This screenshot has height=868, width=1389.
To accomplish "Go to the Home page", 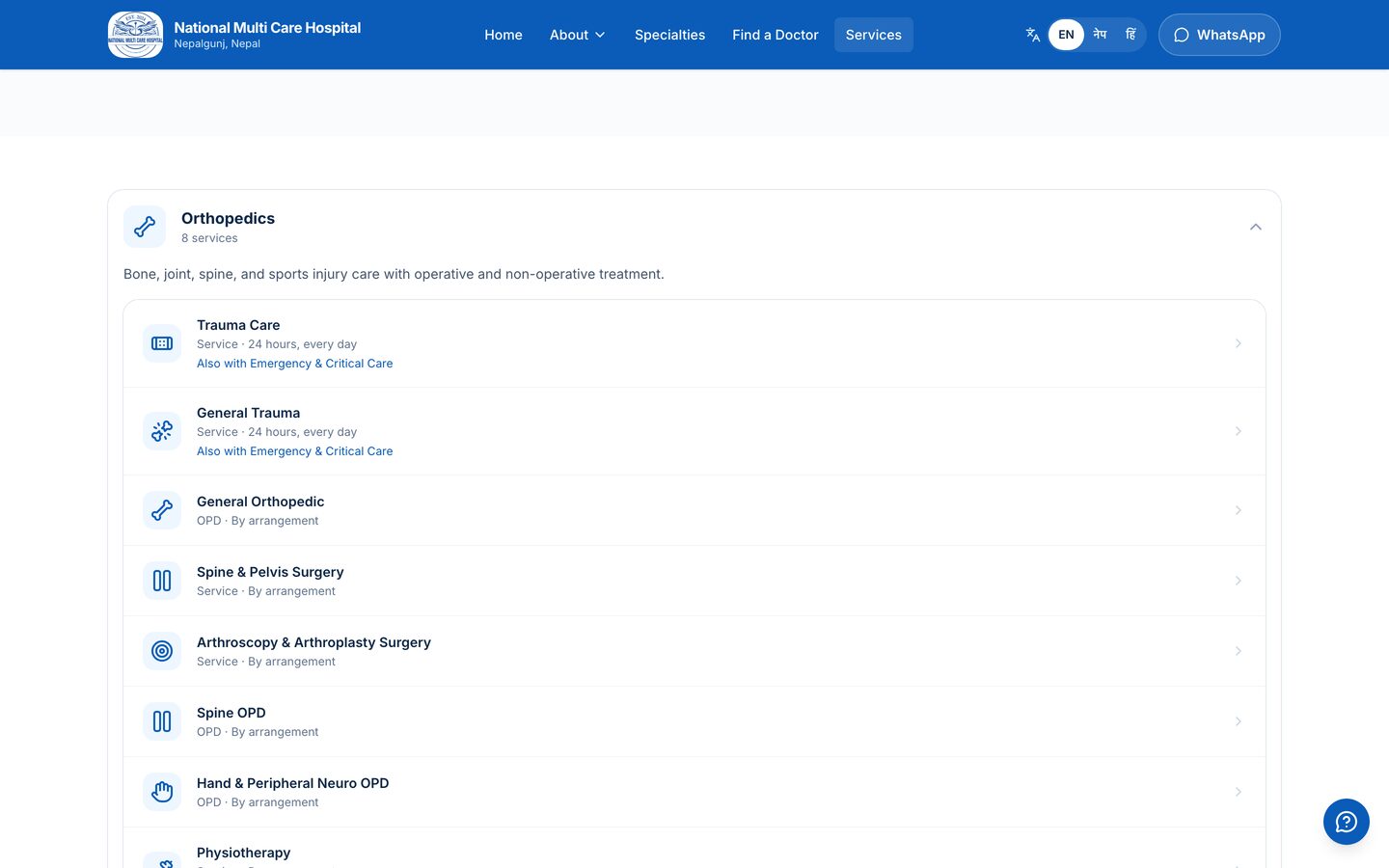I will click(x=504, y=35).
